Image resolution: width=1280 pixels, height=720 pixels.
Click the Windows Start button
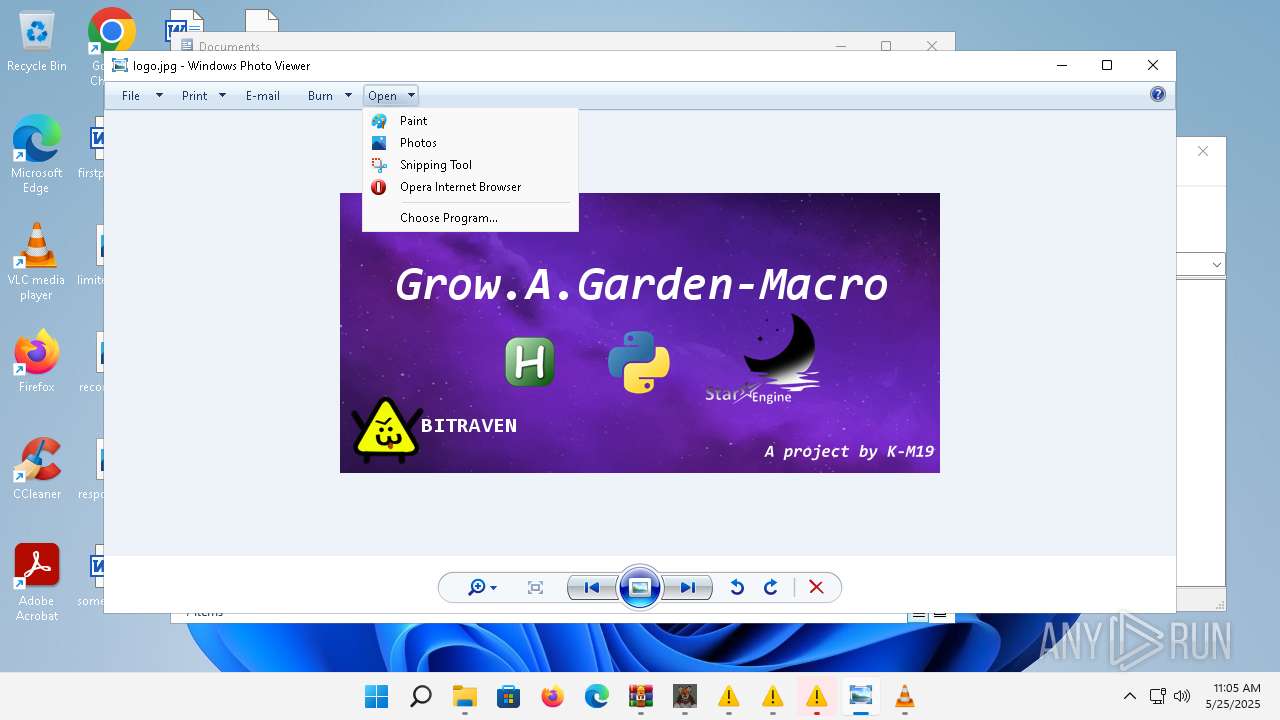(x=376, y=697)
